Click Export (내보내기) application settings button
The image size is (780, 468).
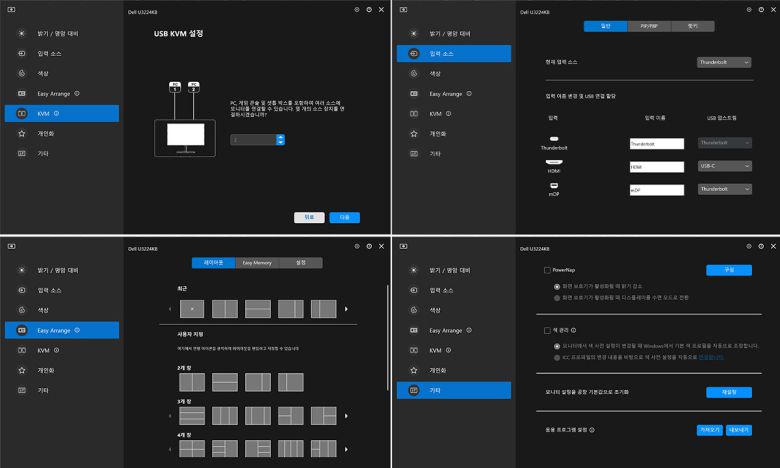[739, 430]
